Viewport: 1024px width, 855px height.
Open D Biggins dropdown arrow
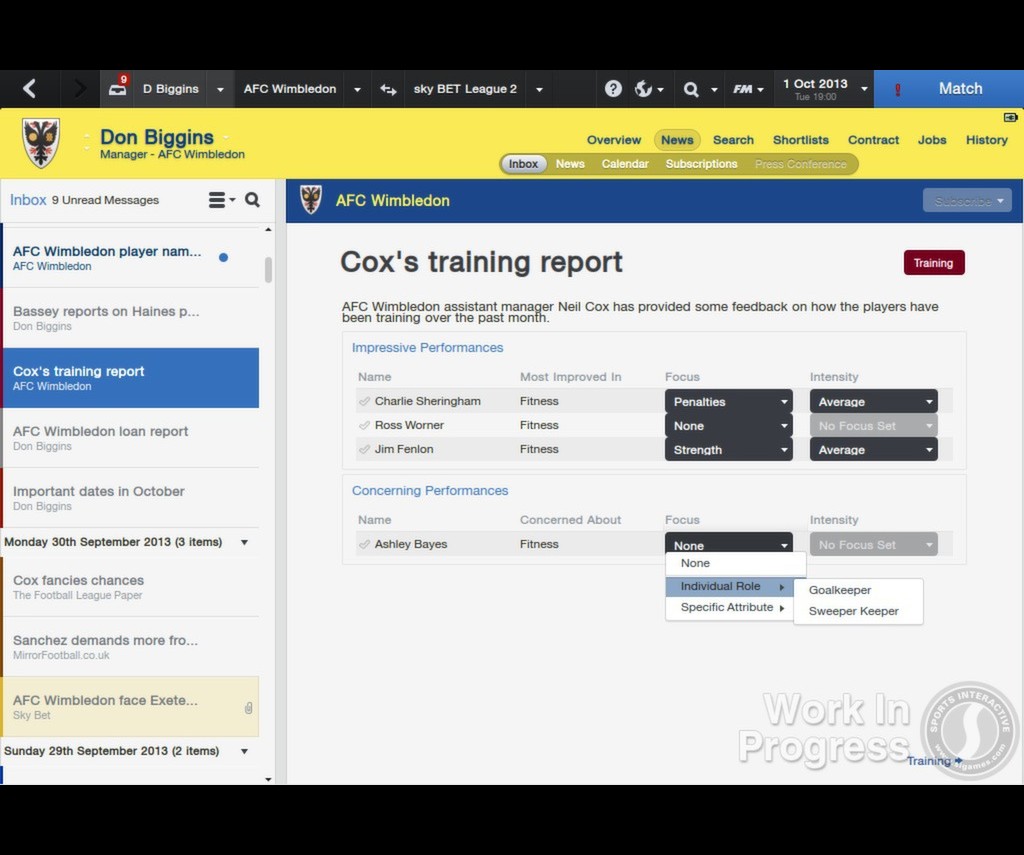pyautogui.click(x=220, y=89)
